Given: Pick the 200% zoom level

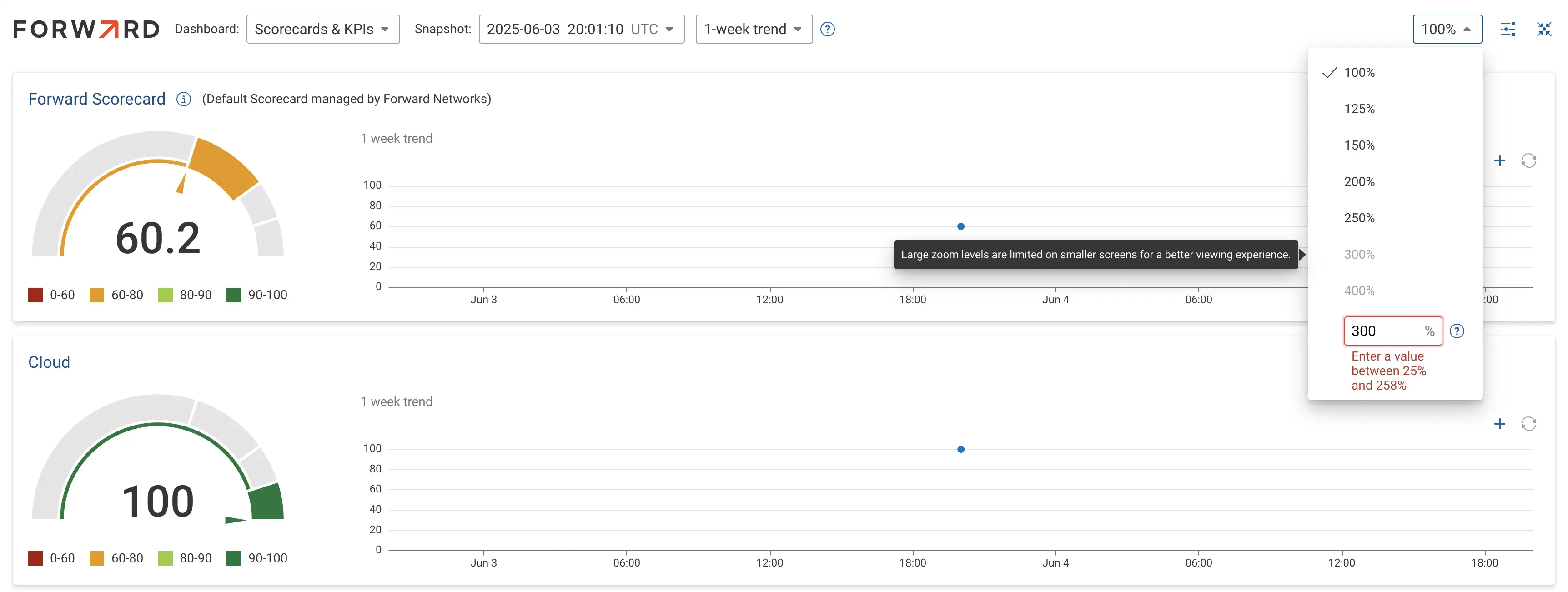Looking at the screenshot, I should click(x=1395, y=181).
